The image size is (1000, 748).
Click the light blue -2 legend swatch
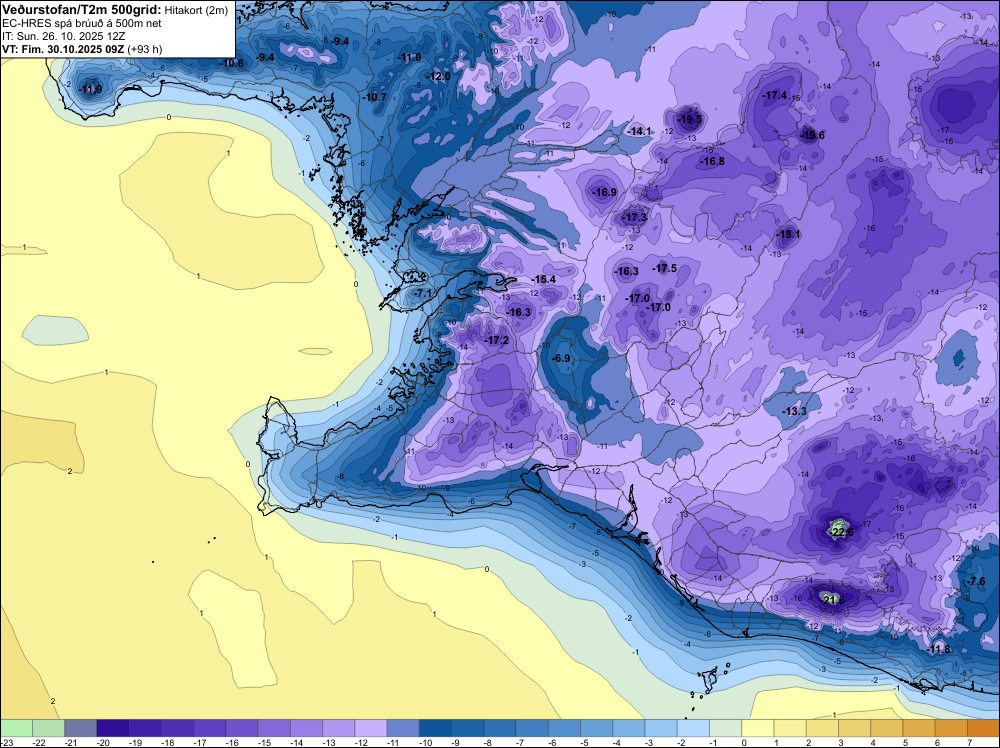coord(693,728)
